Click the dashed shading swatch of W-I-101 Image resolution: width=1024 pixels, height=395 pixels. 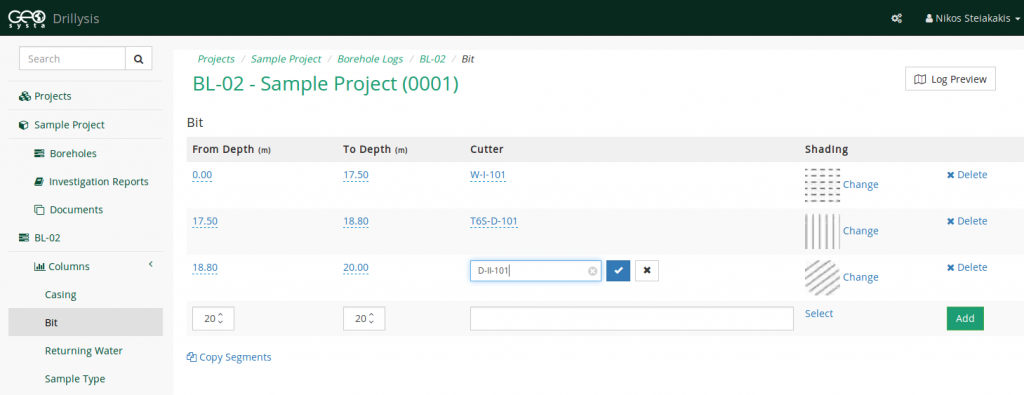(822, 185)
